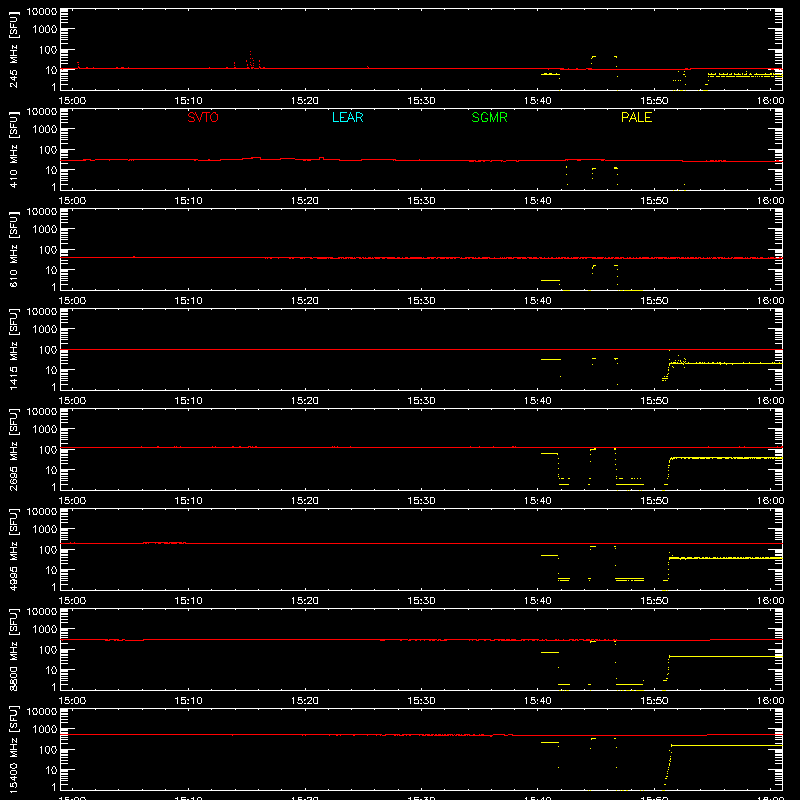Click the 15:10 tick label under 2695 MHz plot

[x=188, y=501]
